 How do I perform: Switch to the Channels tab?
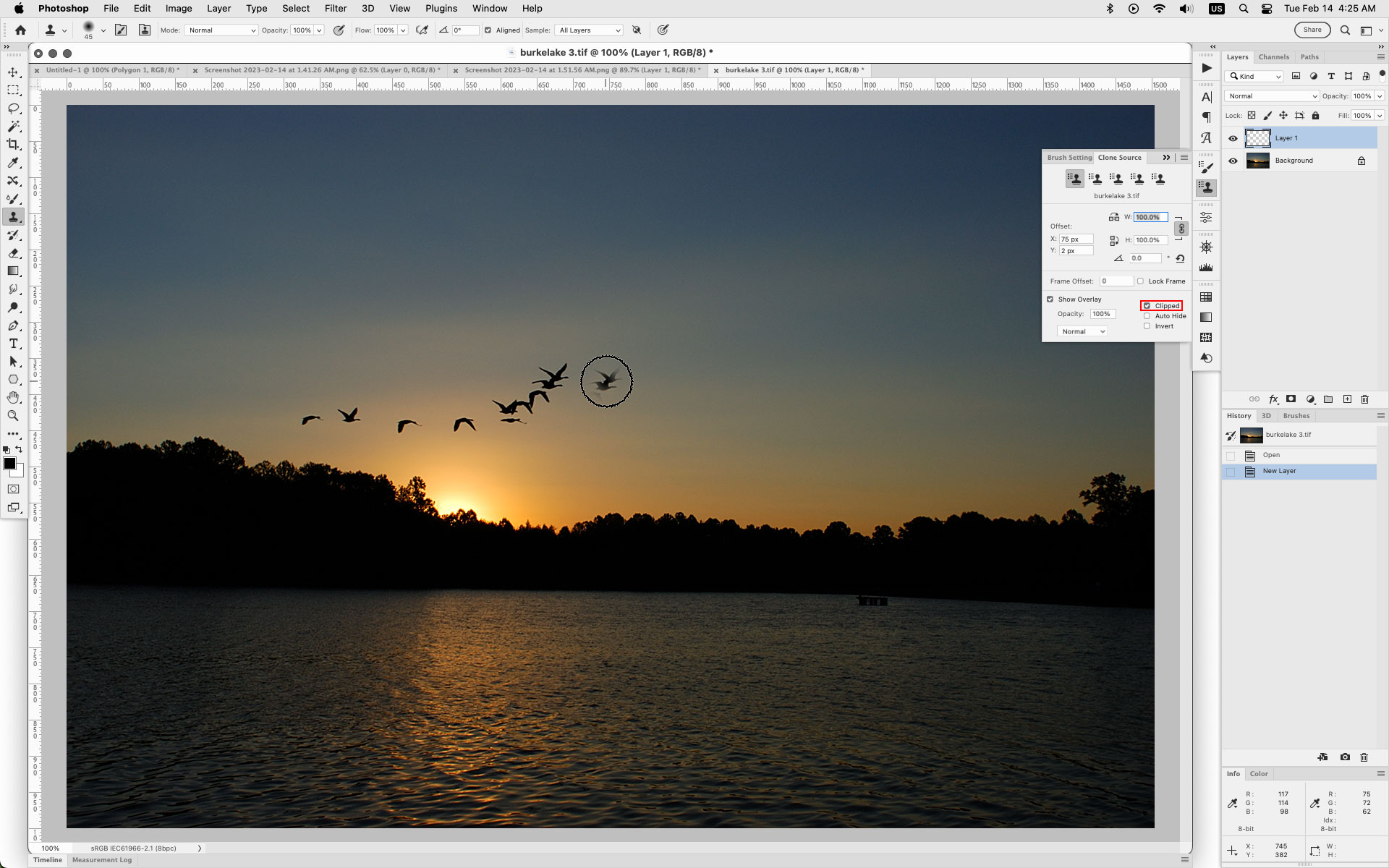click(1273, 56)
